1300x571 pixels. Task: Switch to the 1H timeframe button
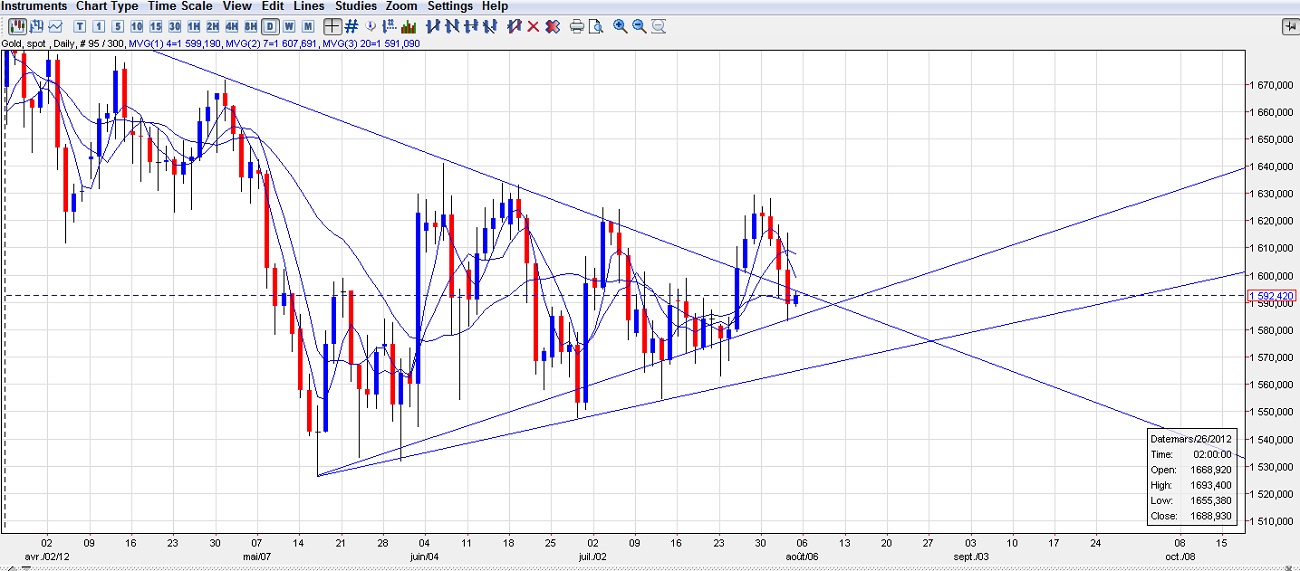pos(194,26)
